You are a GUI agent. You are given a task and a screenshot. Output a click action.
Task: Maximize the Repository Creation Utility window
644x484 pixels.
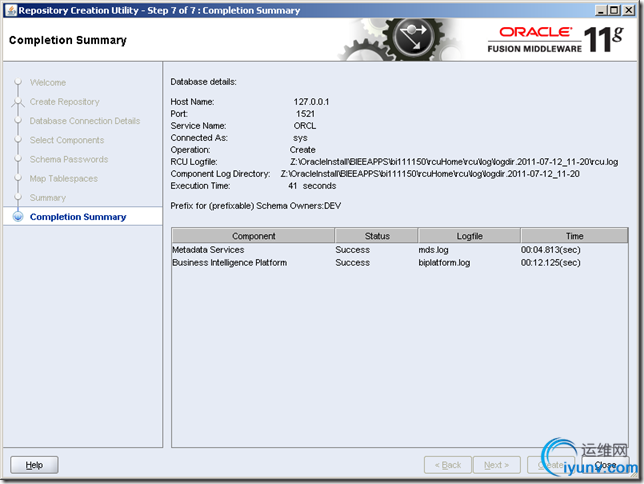pos(614,10)
